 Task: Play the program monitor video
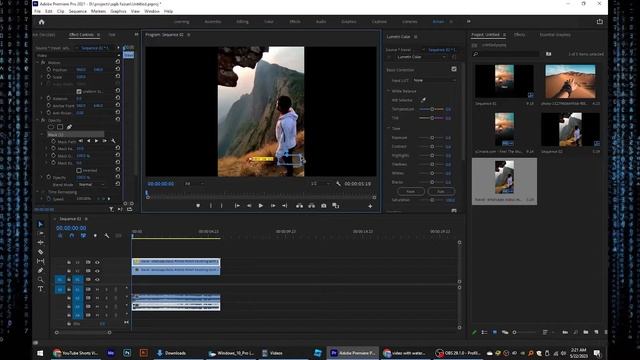[261, 206]
